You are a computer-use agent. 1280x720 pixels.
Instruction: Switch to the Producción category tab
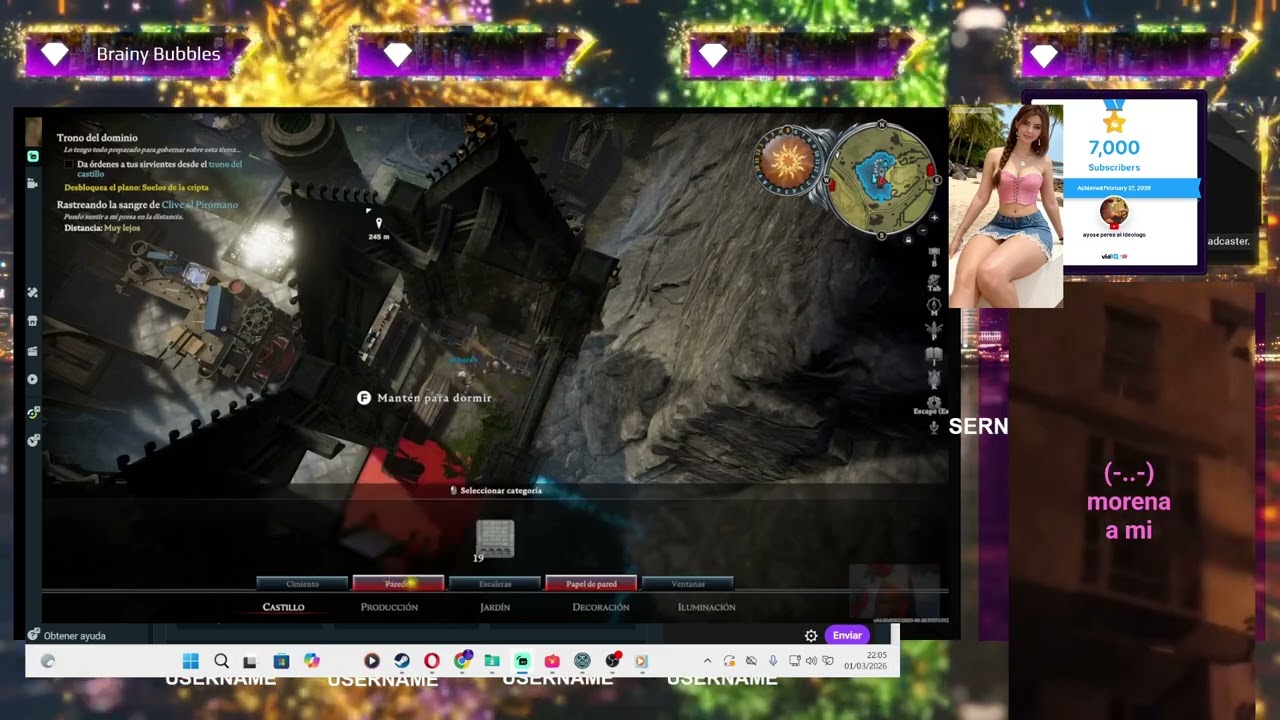click(x=389, y=607)
